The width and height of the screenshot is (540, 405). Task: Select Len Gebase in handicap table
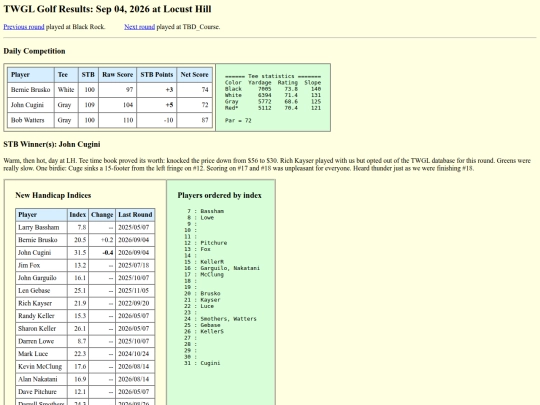pos(34,291)
